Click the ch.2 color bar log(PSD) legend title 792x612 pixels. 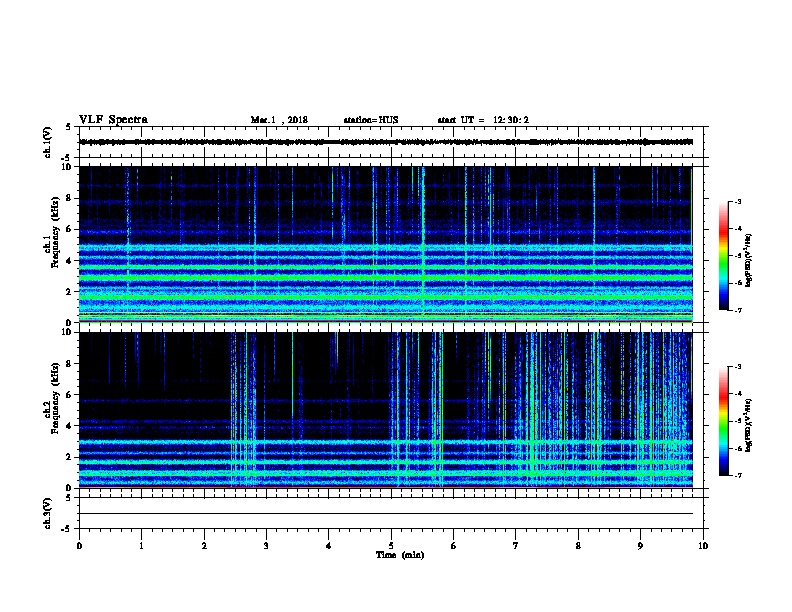(x=748, y=425)
